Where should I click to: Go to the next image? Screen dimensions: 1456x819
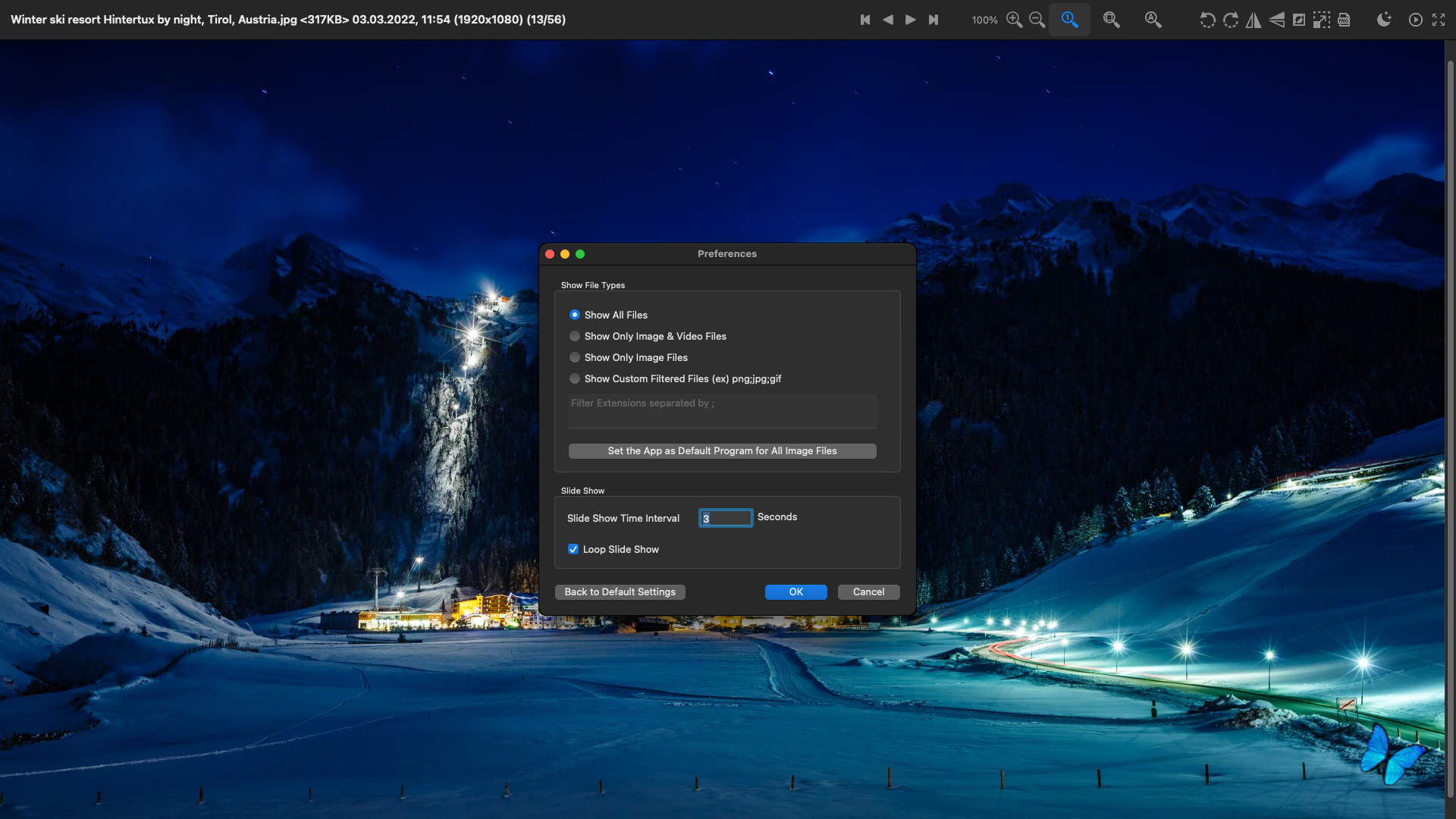[911, 20]
